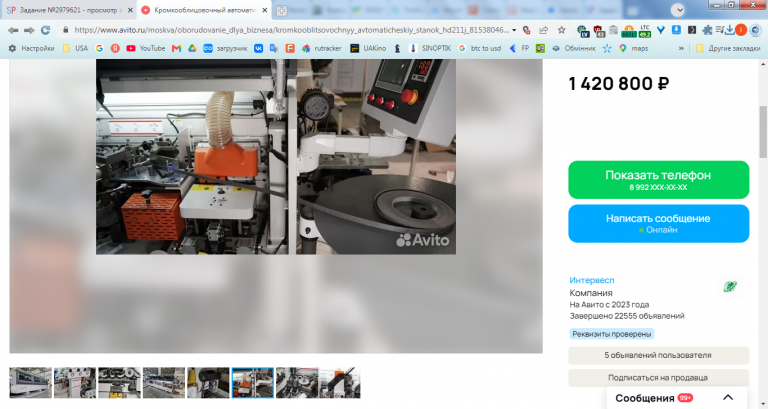Bookmark this page with the star icon
This screenshot has height=409, width=768.
coord(561,30)
